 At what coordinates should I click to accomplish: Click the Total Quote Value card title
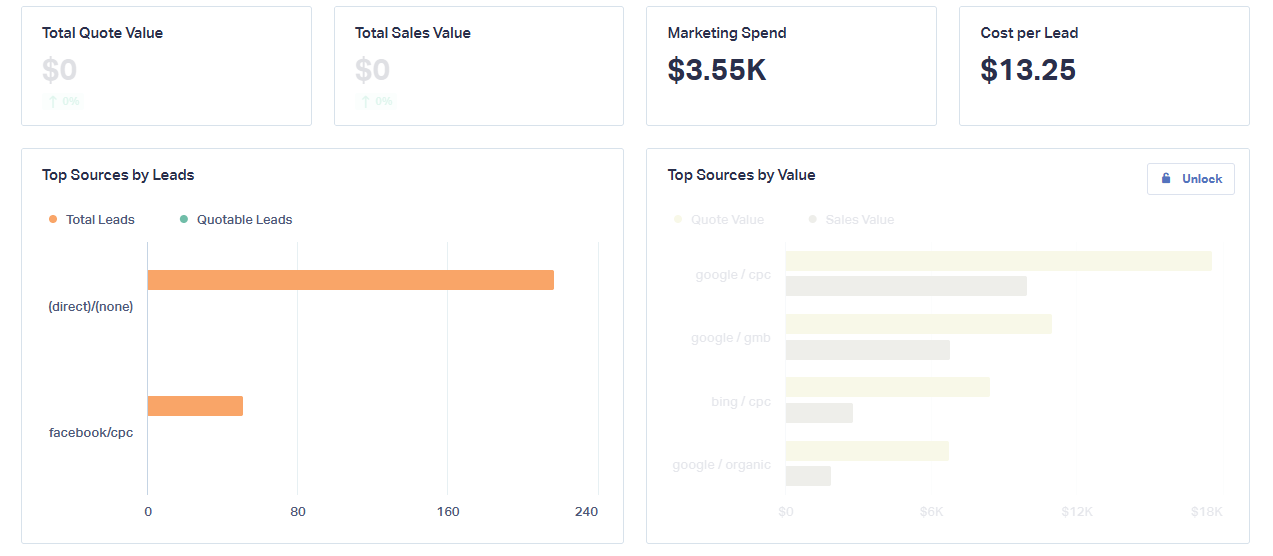pyautogui.click(x=102, y=33)
